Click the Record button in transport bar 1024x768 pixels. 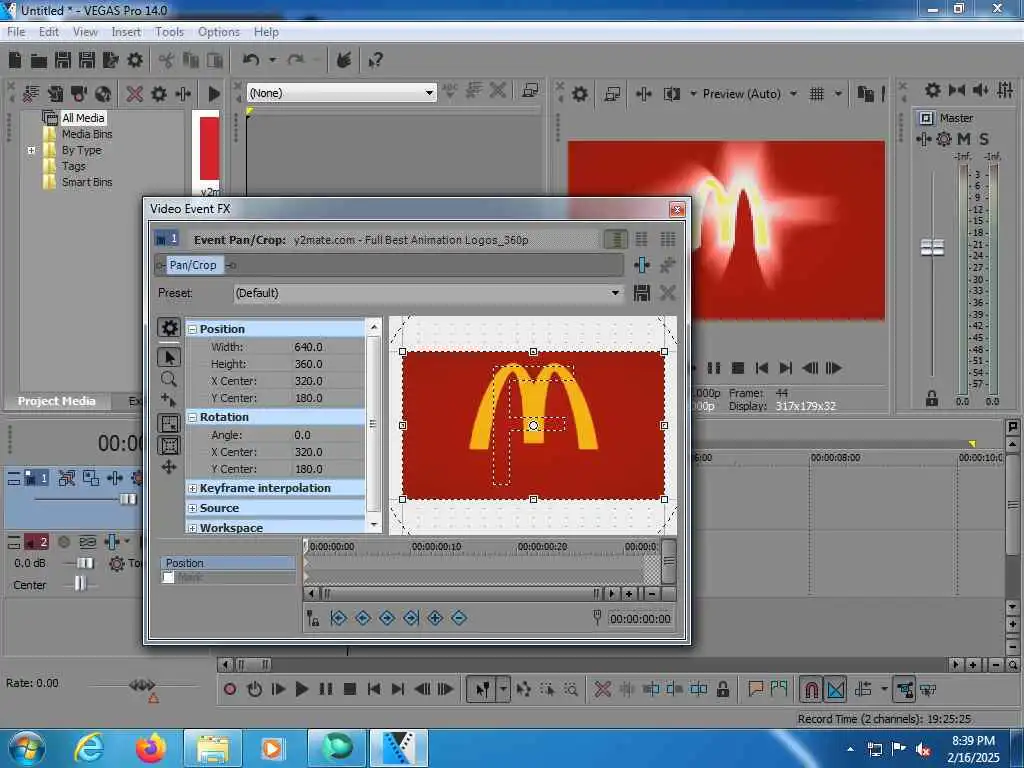click(230, 689)
